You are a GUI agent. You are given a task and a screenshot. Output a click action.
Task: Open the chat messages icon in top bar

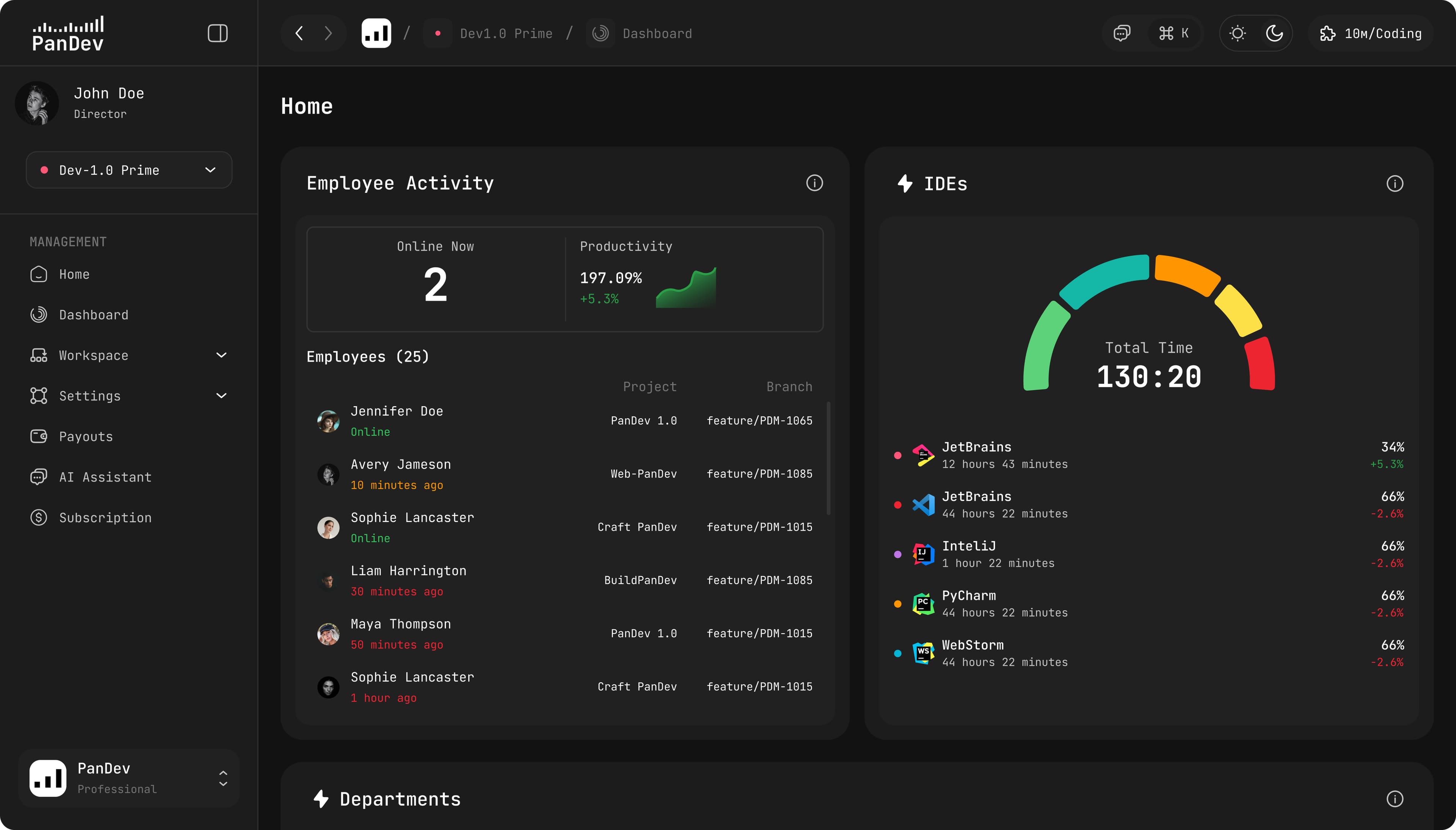1121,33
